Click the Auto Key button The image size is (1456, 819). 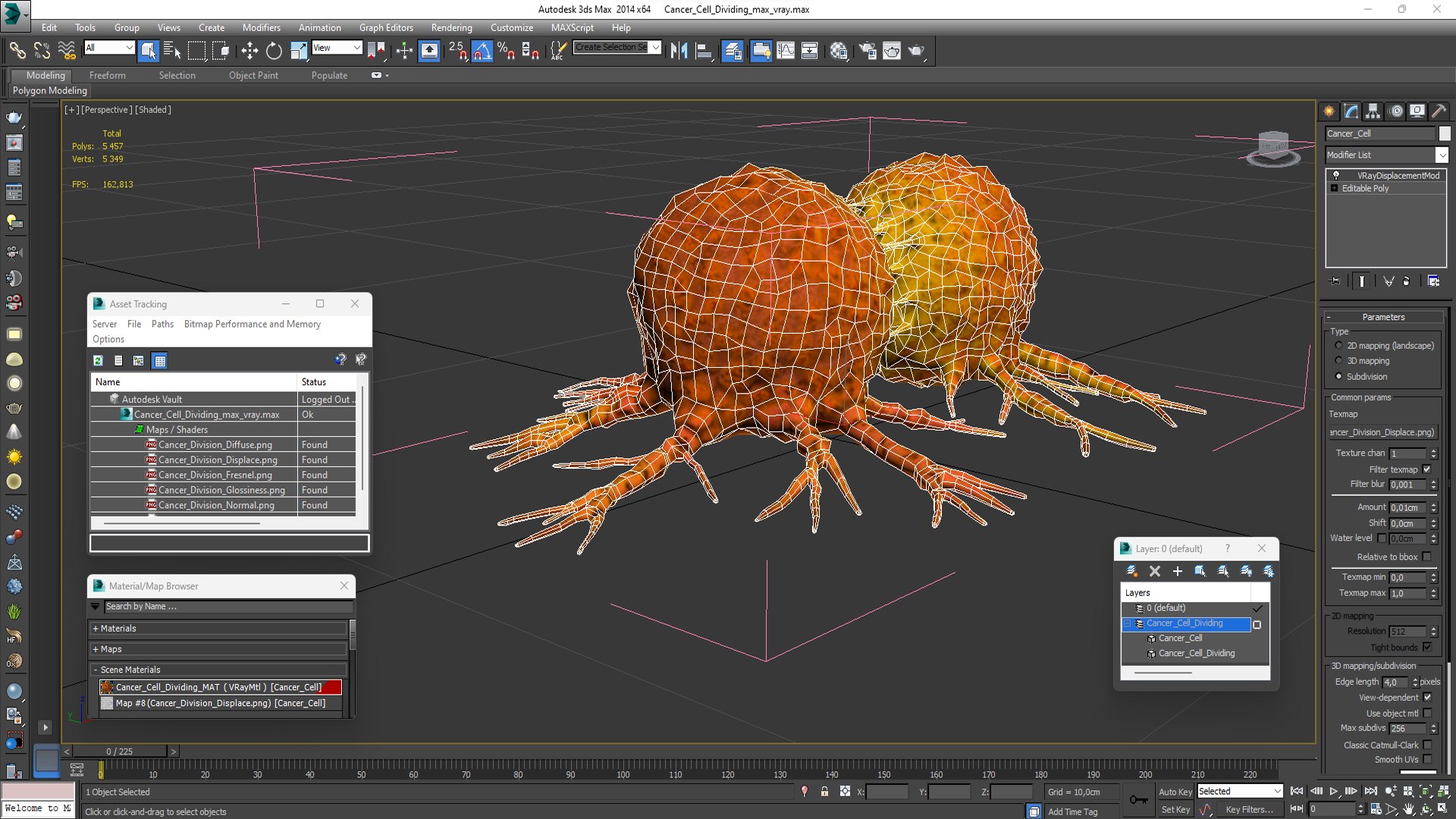click(1175, 792)
